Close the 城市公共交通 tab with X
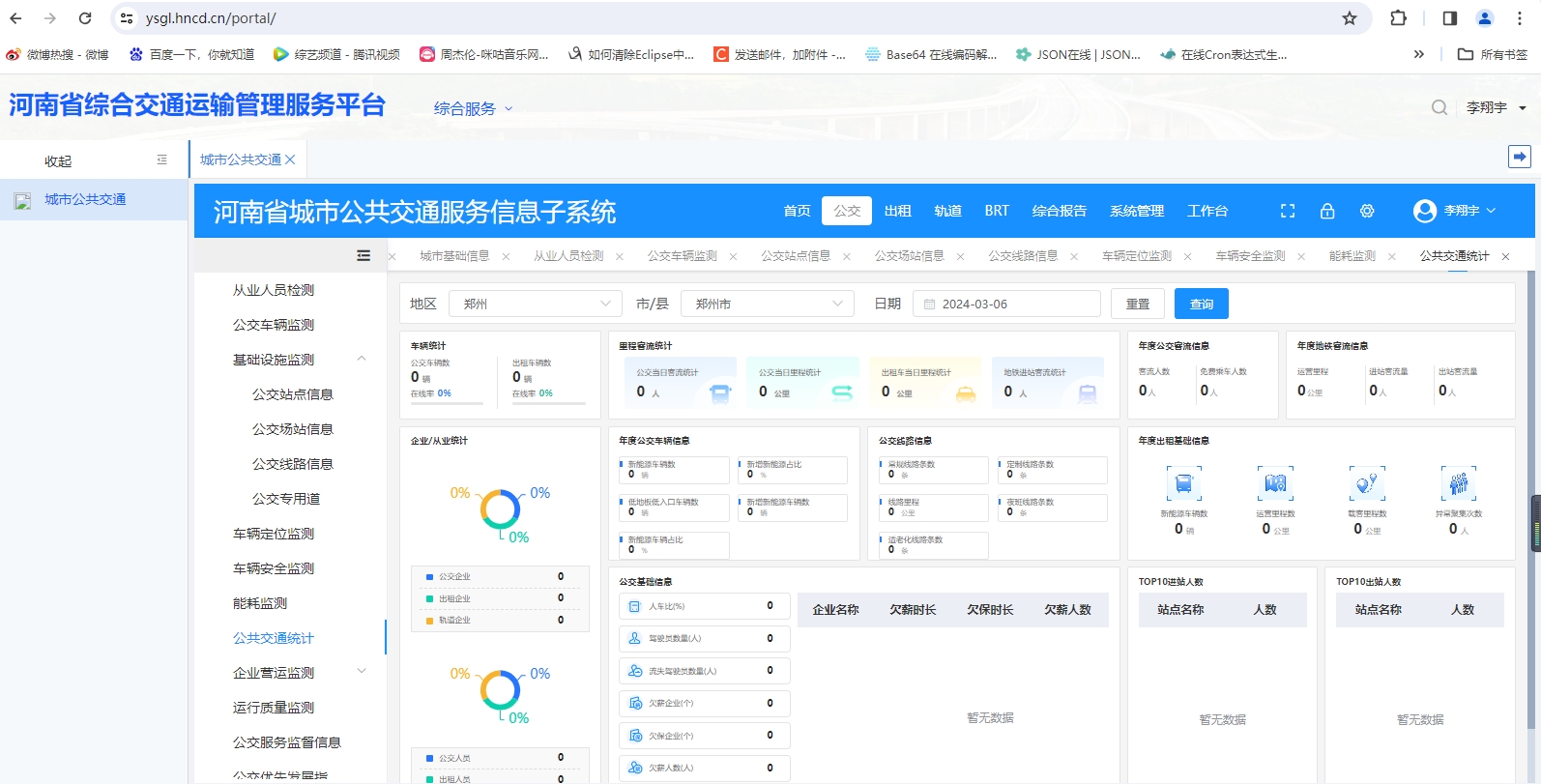Viewport: 1541px width, 784px height. [290, 160]
